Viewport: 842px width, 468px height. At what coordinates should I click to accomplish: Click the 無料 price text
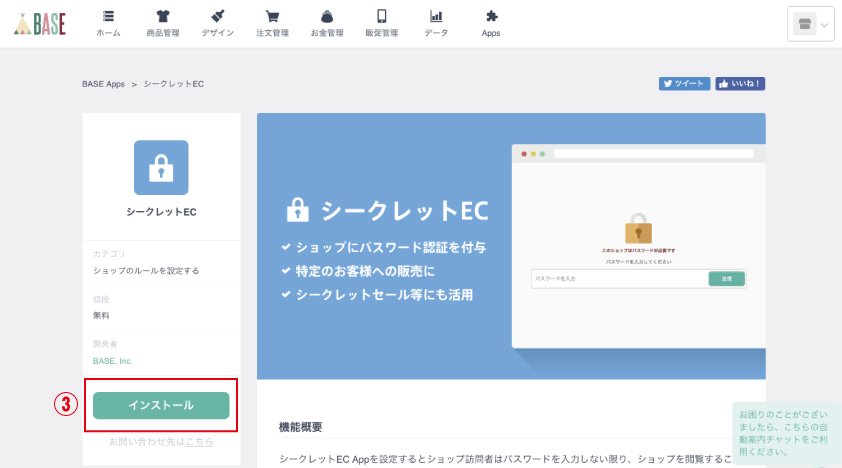pos(101,316)
